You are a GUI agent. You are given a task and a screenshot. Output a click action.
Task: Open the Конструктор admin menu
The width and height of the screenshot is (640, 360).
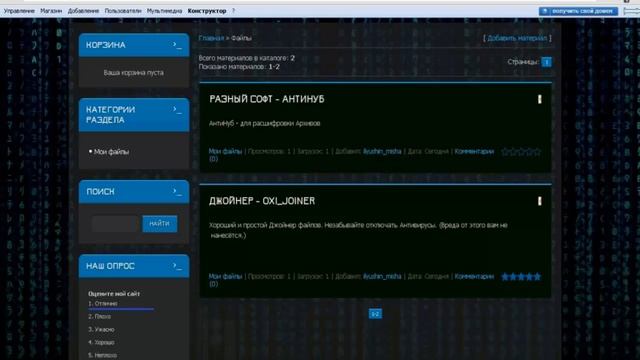(207, 11)
